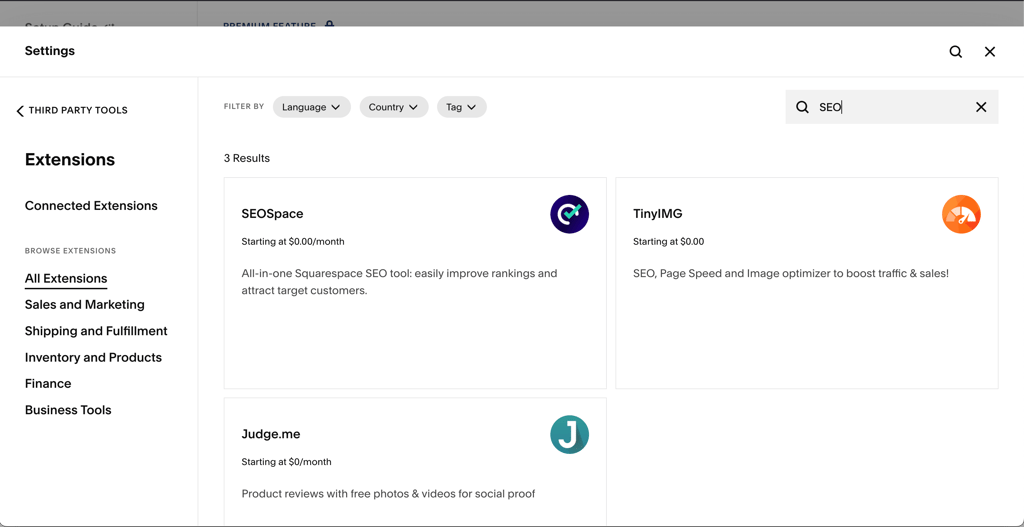Click the back chevron beside Third Party Tools

coord(20,111)
